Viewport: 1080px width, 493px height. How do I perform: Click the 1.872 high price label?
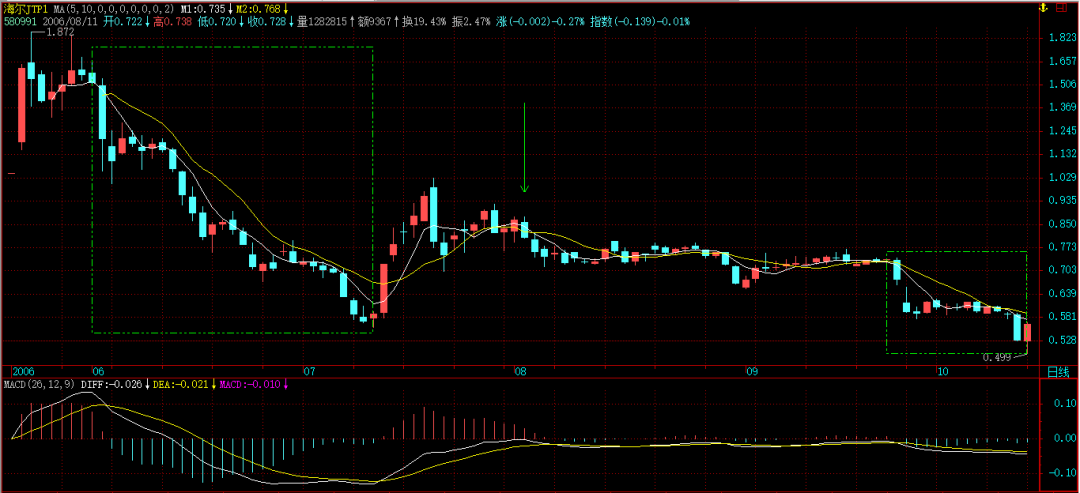tap(61, 32)
